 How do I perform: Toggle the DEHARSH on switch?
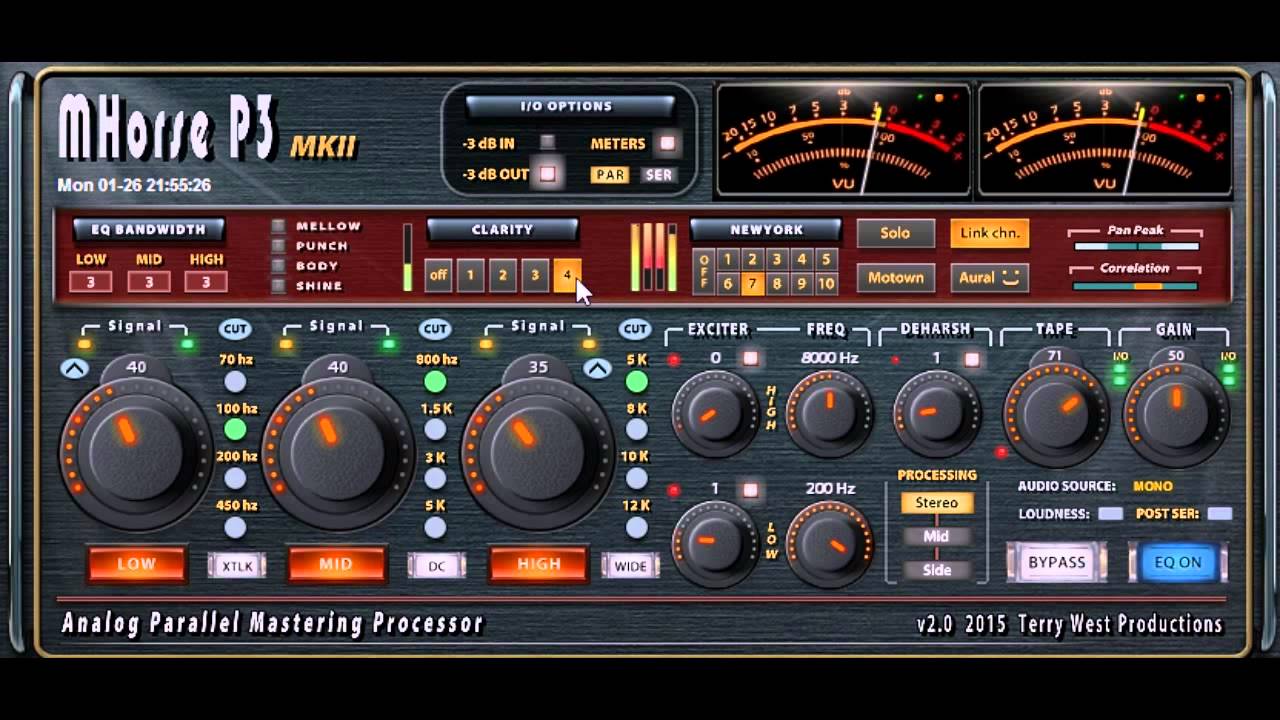pos(971,359)
